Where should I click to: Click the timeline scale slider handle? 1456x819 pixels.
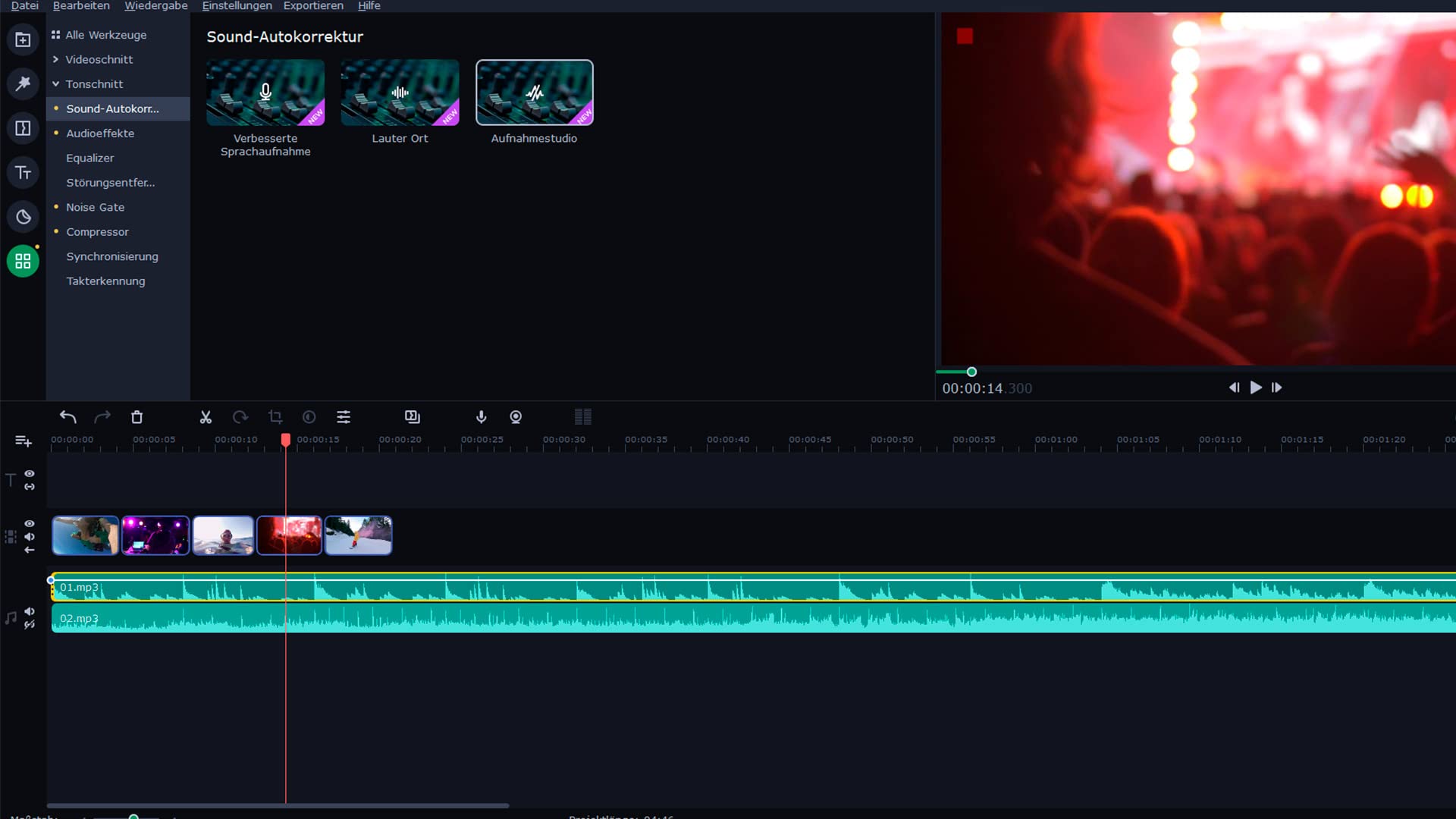pyautogui.click(x=133, y=817)
